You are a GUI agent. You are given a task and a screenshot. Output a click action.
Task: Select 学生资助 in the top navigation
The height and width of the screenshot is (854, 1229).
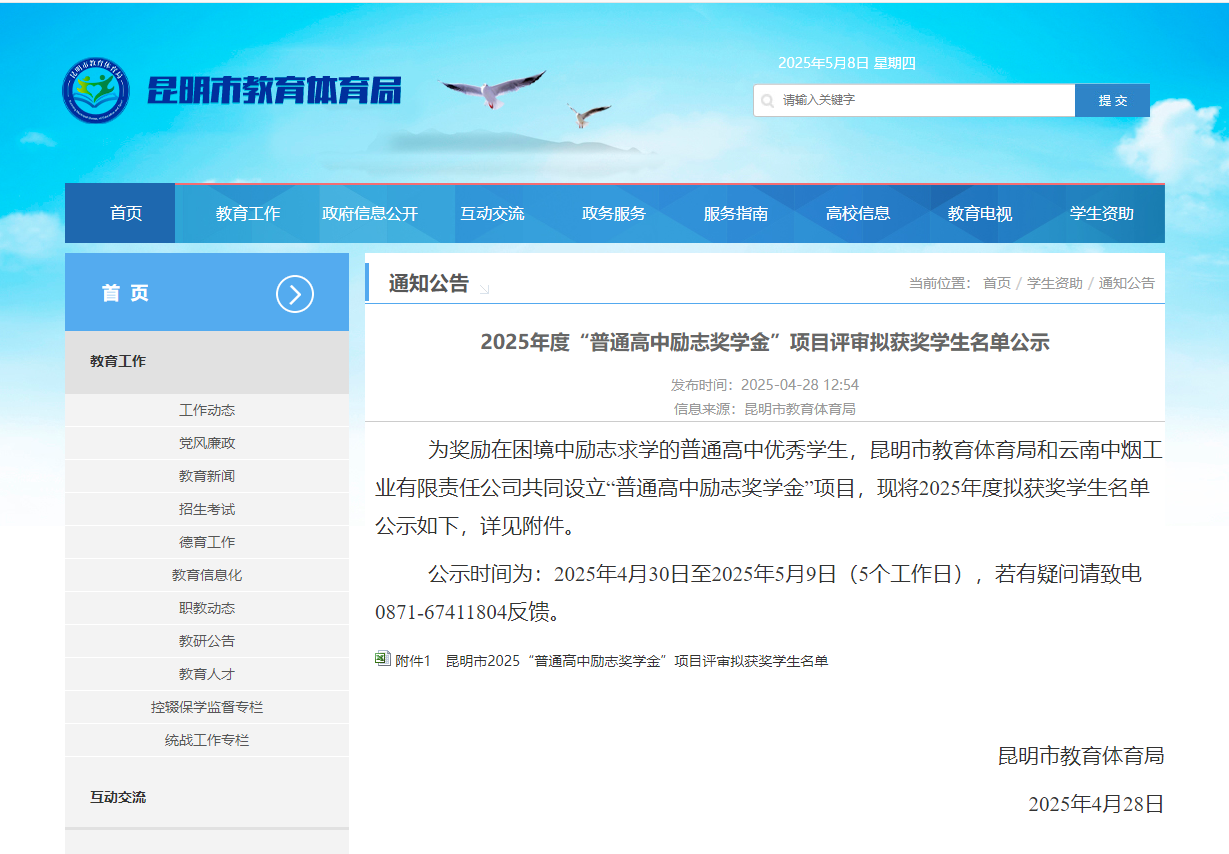[1101, 213]
